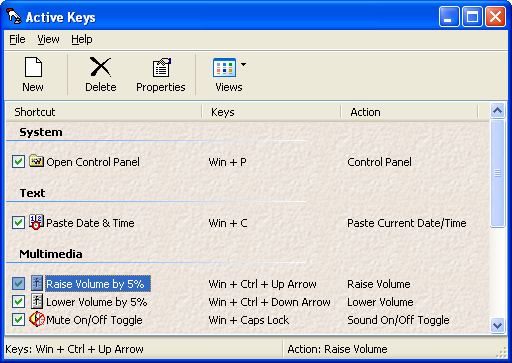Click the status bar Action: Raise Volume entry
This screenshot has height=363, width=512.
pos(337,349)
